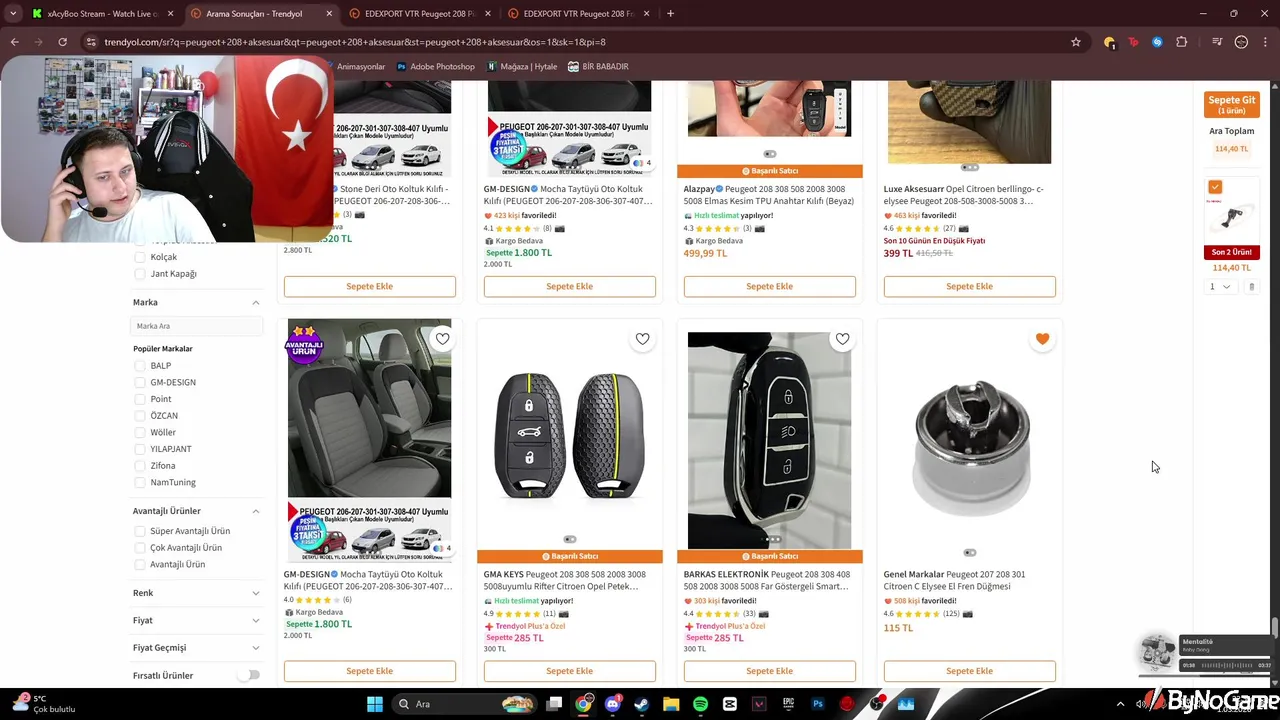Favorite the BARKAS ELEKTRONİK key cover
Image resolution: width=1280 pixels, height=720 pixels.
coord(842,339)
